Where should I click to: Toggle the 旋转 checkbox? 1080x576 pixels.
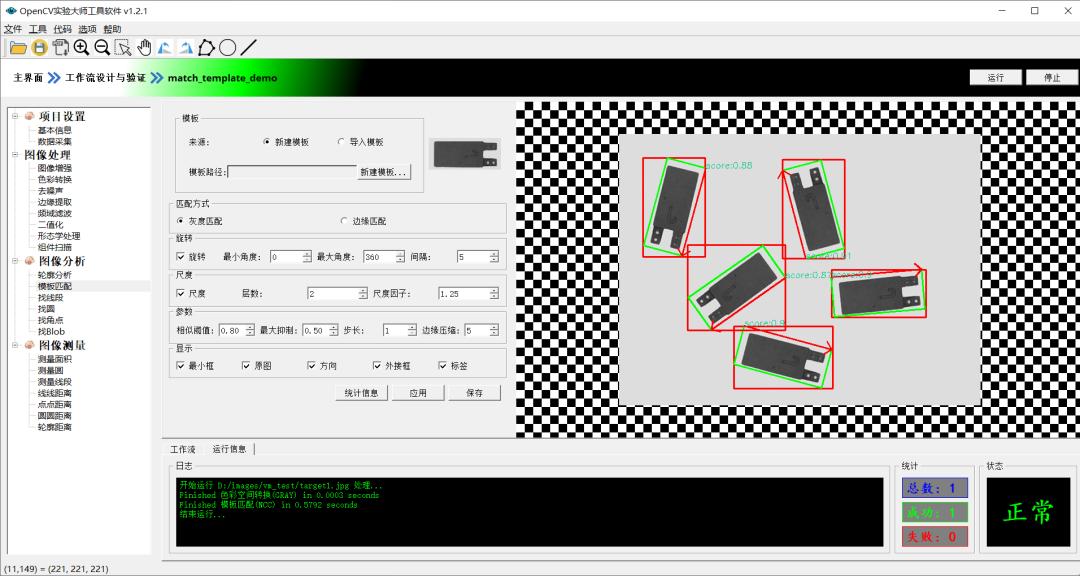[x=181, y=257]
